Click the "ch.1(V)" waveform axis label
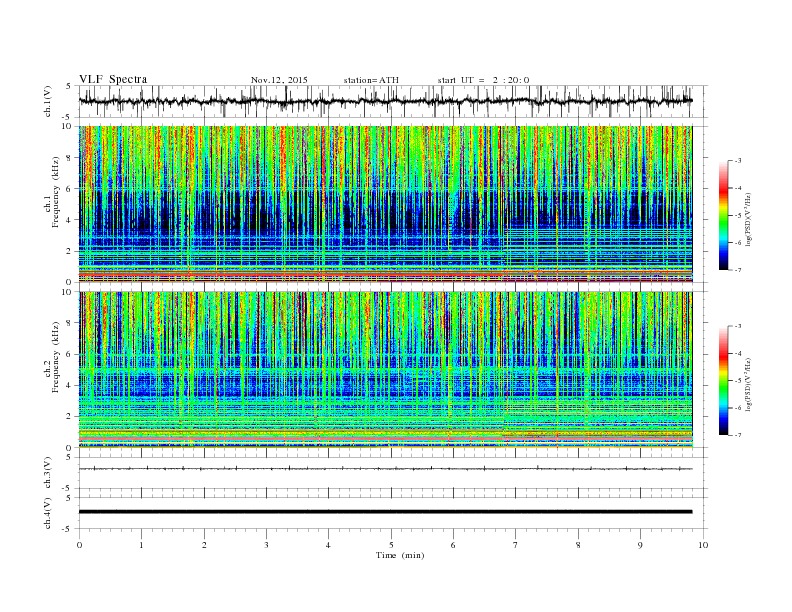The height and width of the screenshot is (612, 792). (48, 101)
